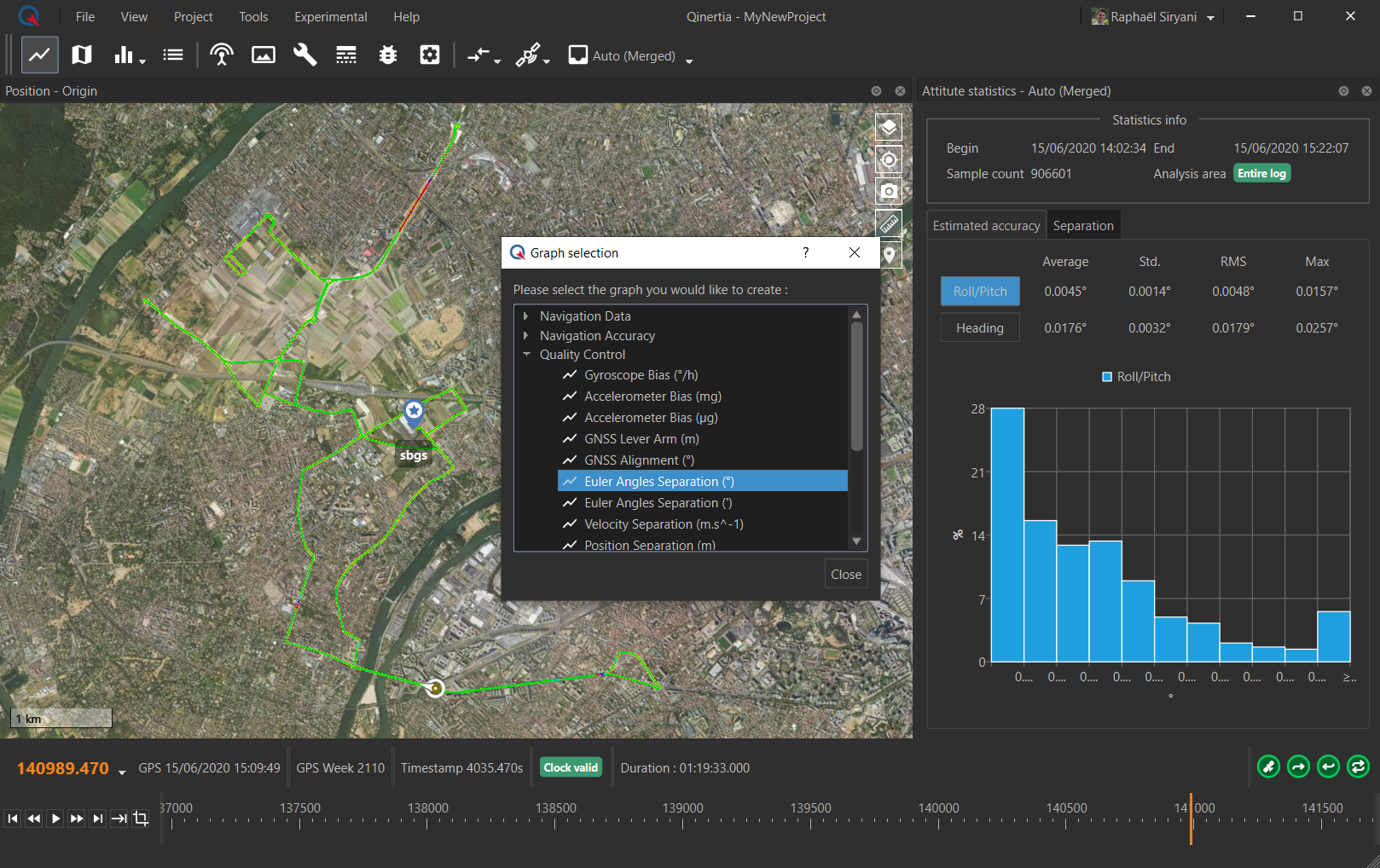Toggle the Roll/Pitch legend checkbox
This screenshot has height=868, width=1380.
coord(1107,377)
